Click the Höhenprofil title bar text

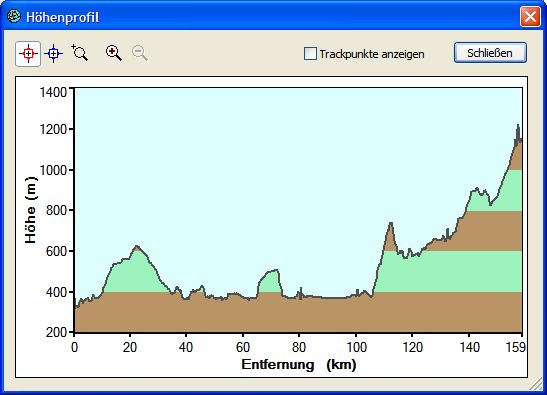pyautogui.click(x=63, y=17)
